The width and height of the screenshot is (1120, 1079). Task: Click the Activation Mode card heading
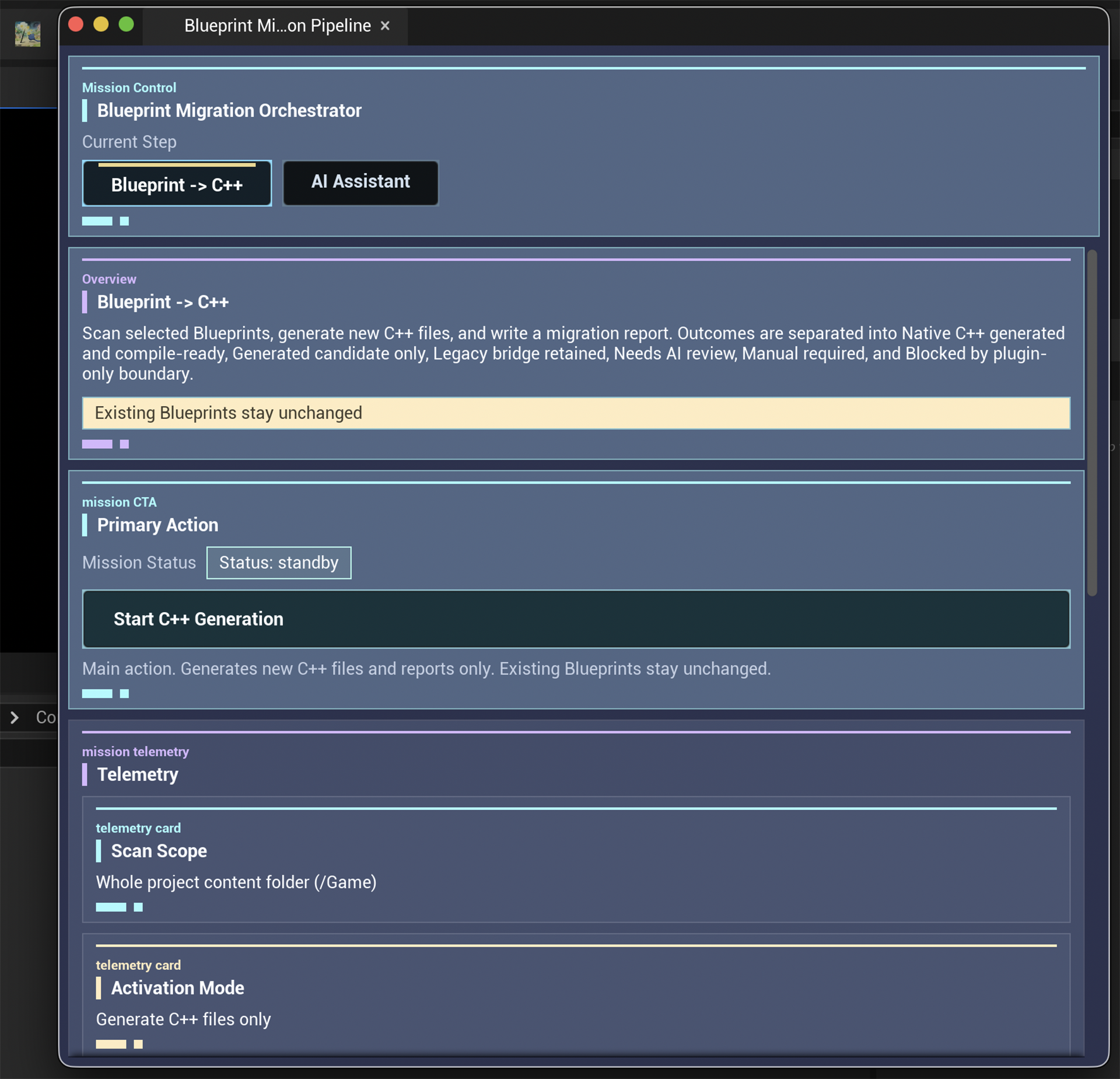pyautogui.click(x=177, y=988)
